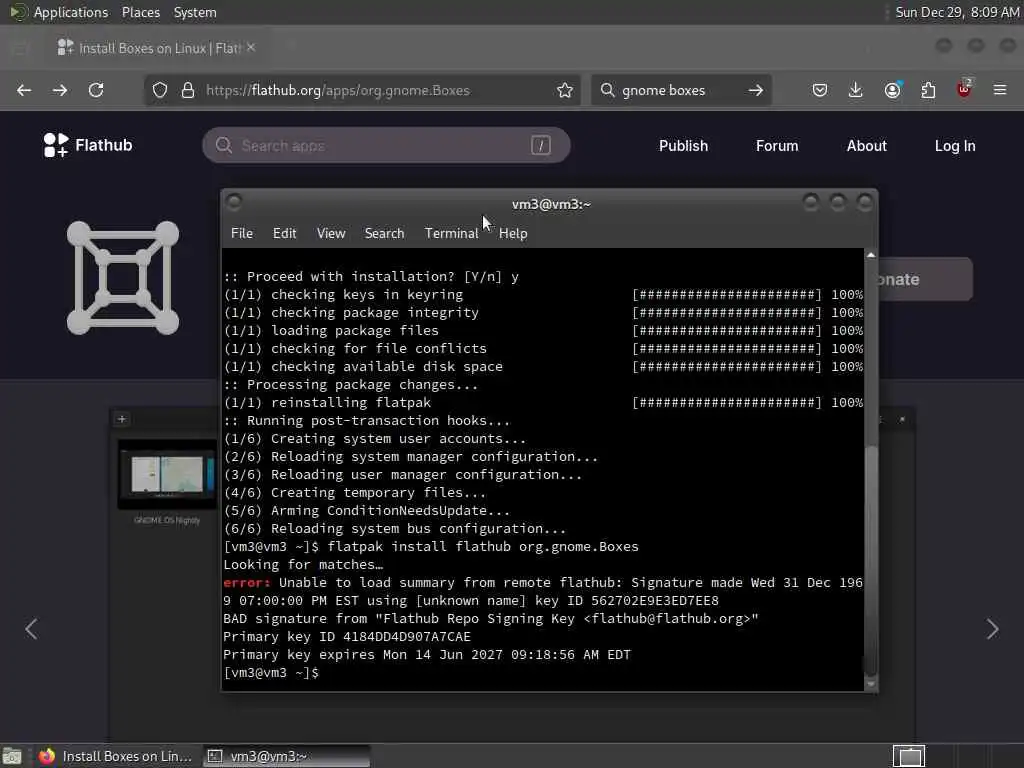
Task: Open the Terminal menu
Action: click(451, 233)
